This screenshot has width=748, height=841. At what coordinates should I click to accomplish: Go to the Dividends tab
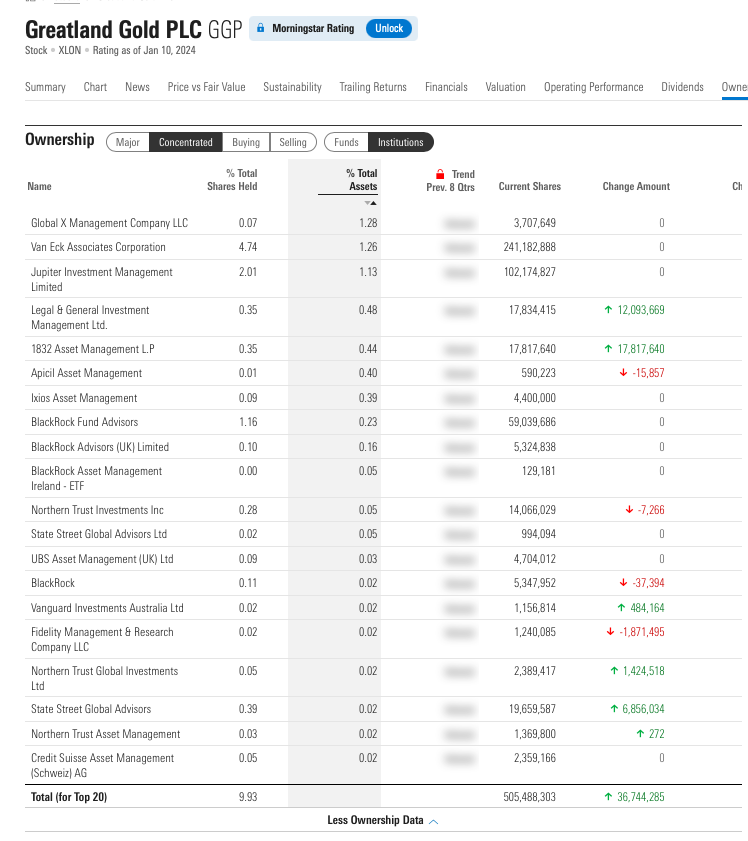(x=683, y=87)
